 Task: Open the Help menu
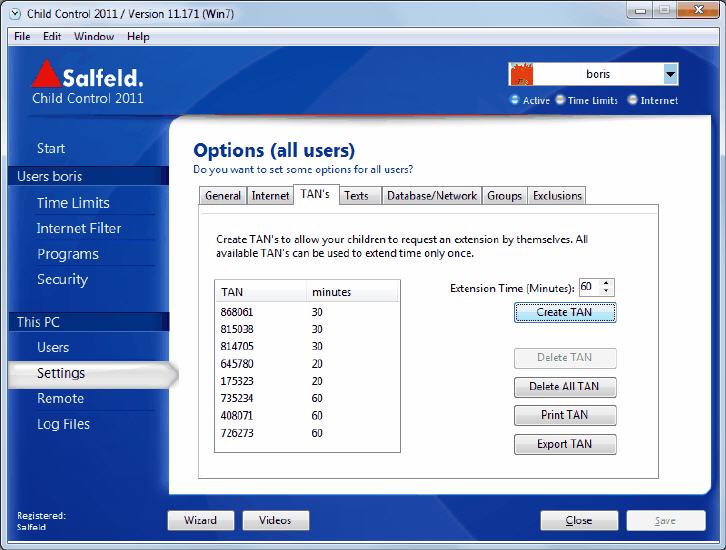[138, 37]
